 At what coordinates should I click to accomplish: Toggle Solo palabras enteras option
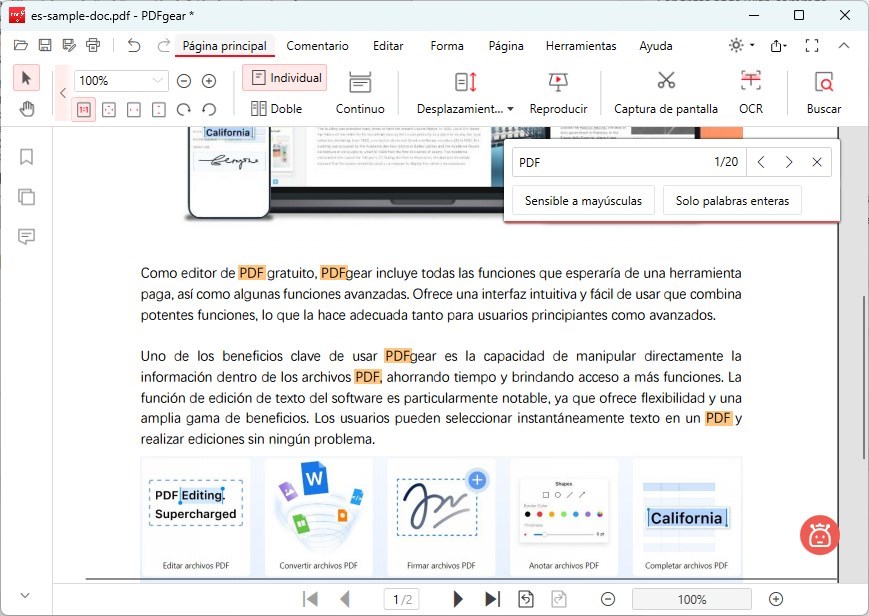click(732, 201)
